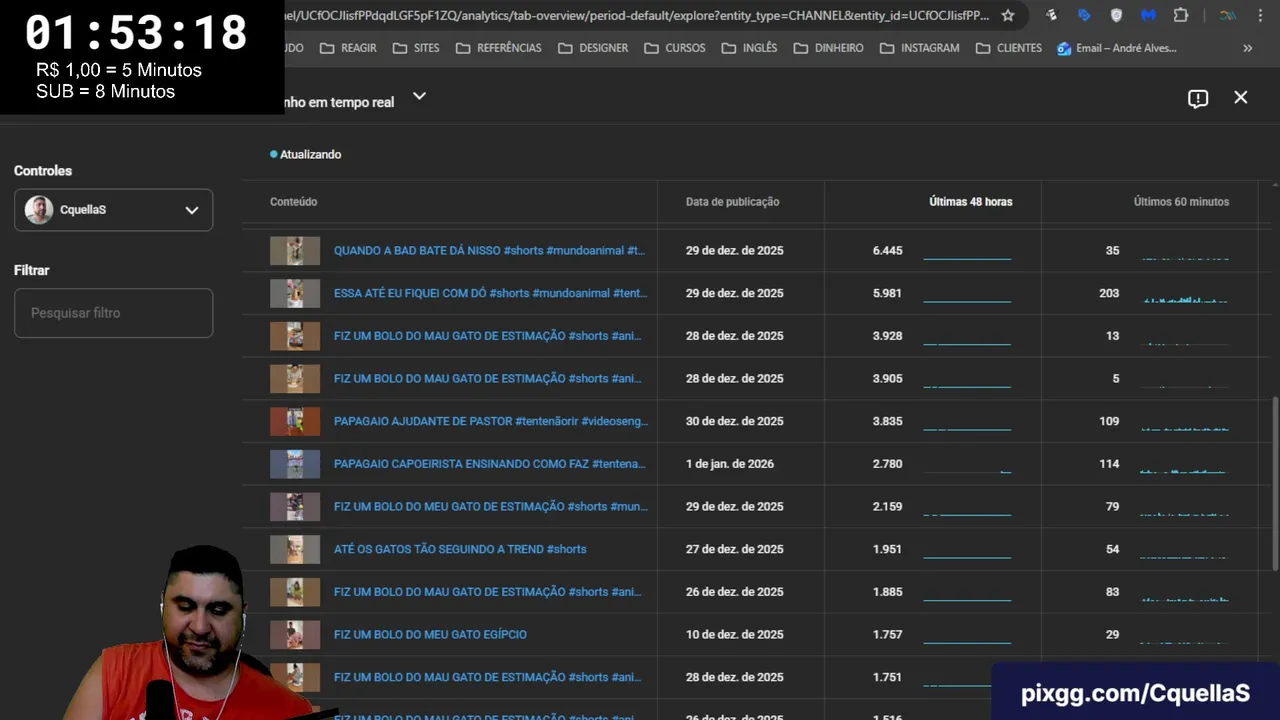Open the REAGIR bookmarks folder
This screenshot has height=720, width=1280.
[x=348, y=48]
